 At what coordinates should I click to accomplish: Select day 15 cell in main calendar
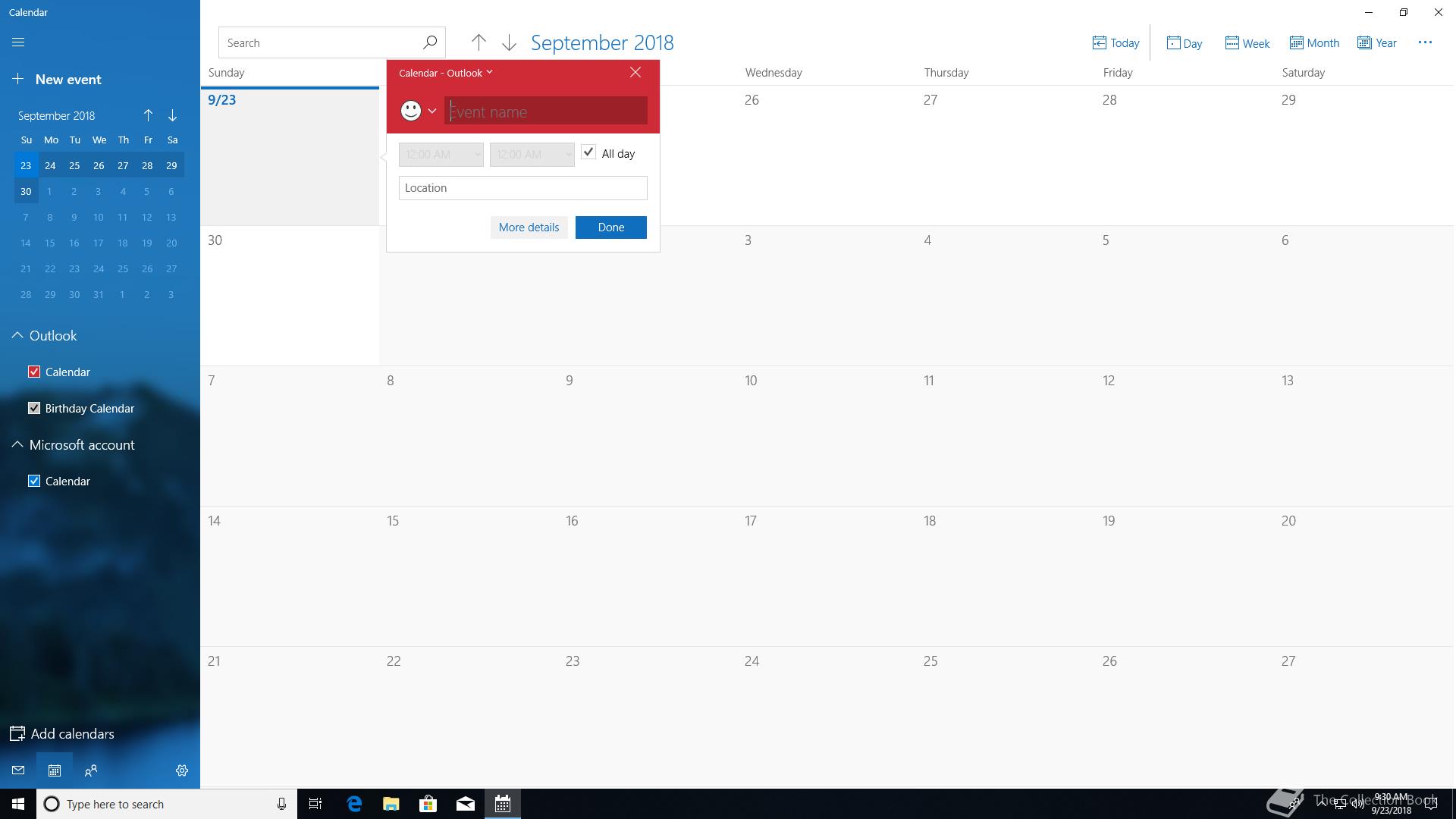[x=469, y=576]
